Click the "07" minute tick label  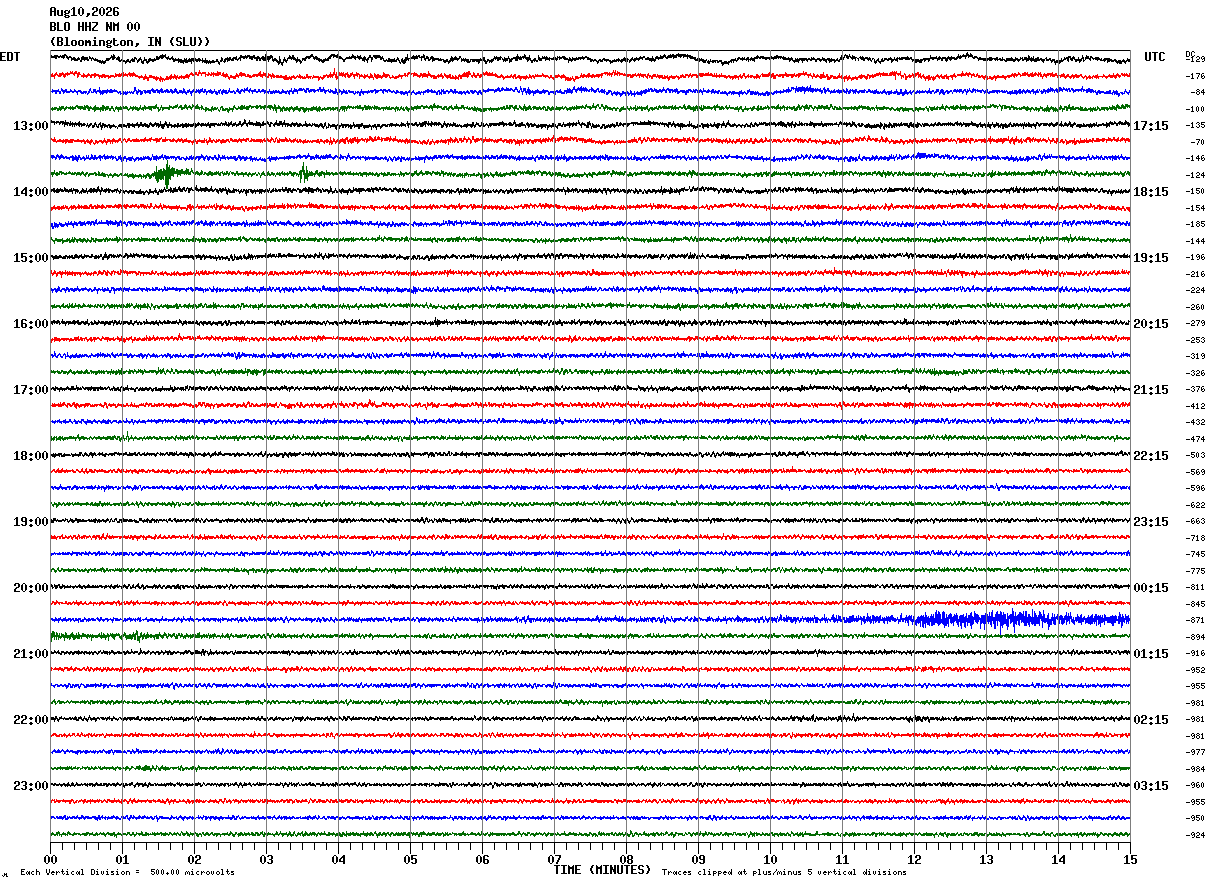[x=554, y=859]
